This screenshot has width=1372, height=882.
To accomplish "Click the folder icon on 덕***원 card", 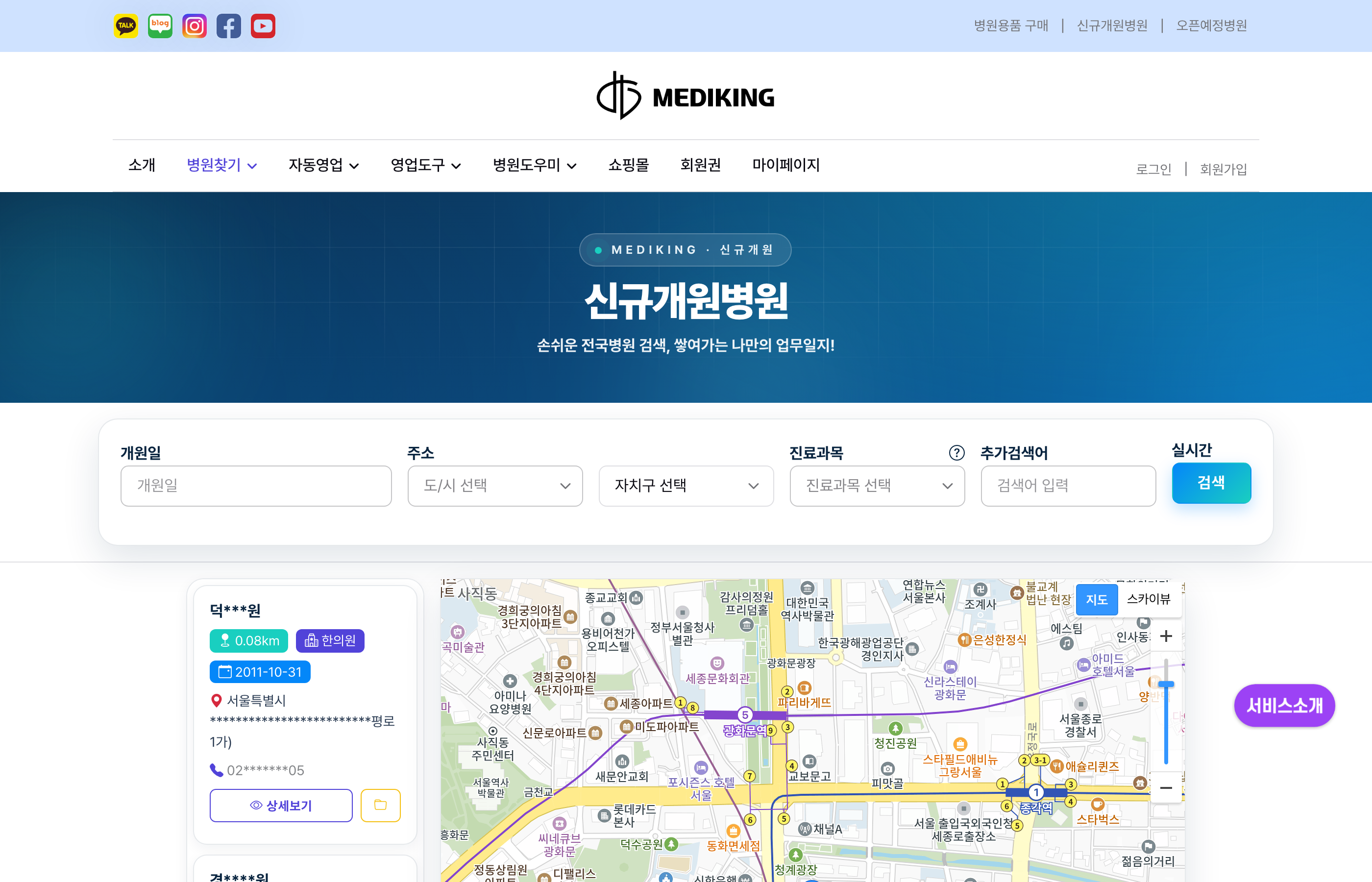I will point(380,805).
